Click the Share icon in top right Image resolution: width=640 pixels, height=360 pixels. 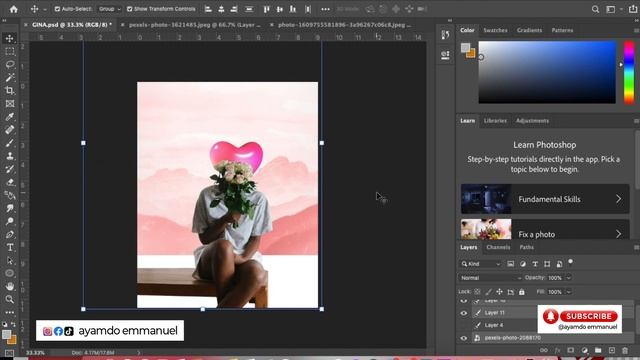(x=633, y=9)
